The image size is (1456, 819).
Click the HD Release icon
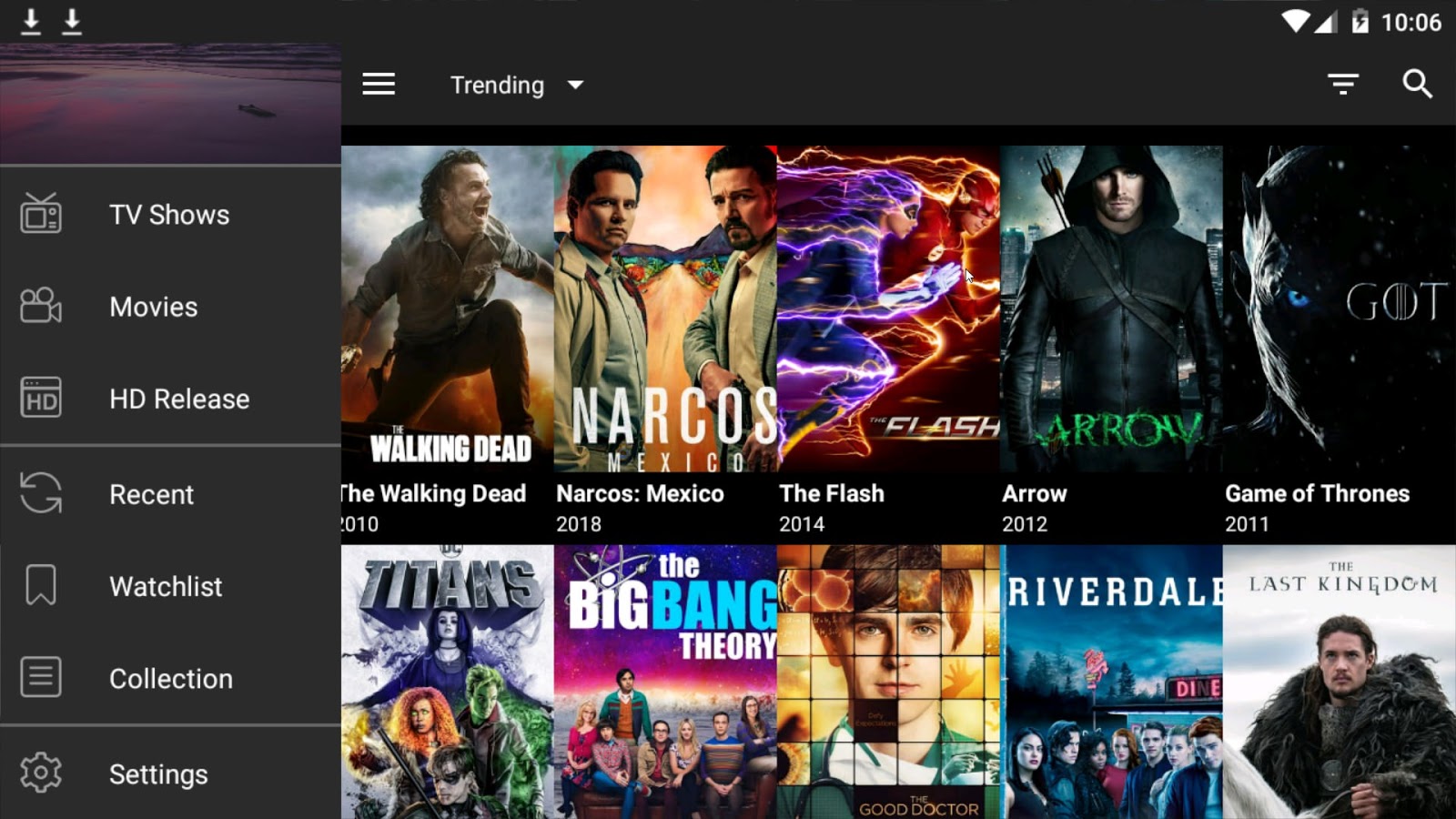coord(41,398)
